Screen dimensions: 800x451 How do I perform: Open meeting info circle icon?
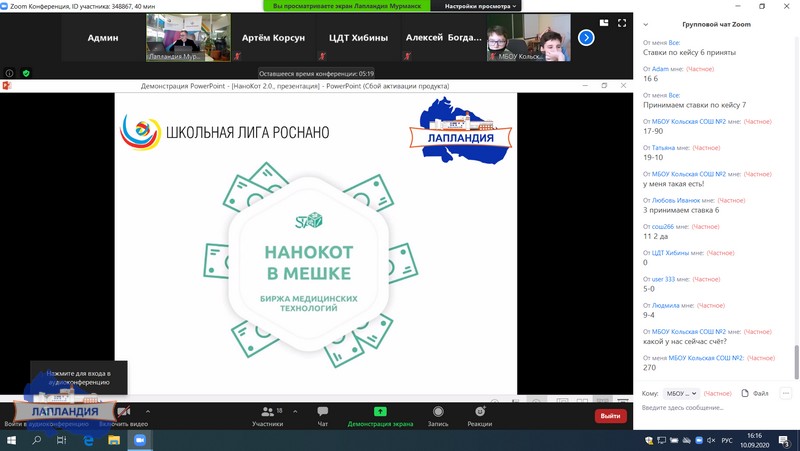click(9, 73)
